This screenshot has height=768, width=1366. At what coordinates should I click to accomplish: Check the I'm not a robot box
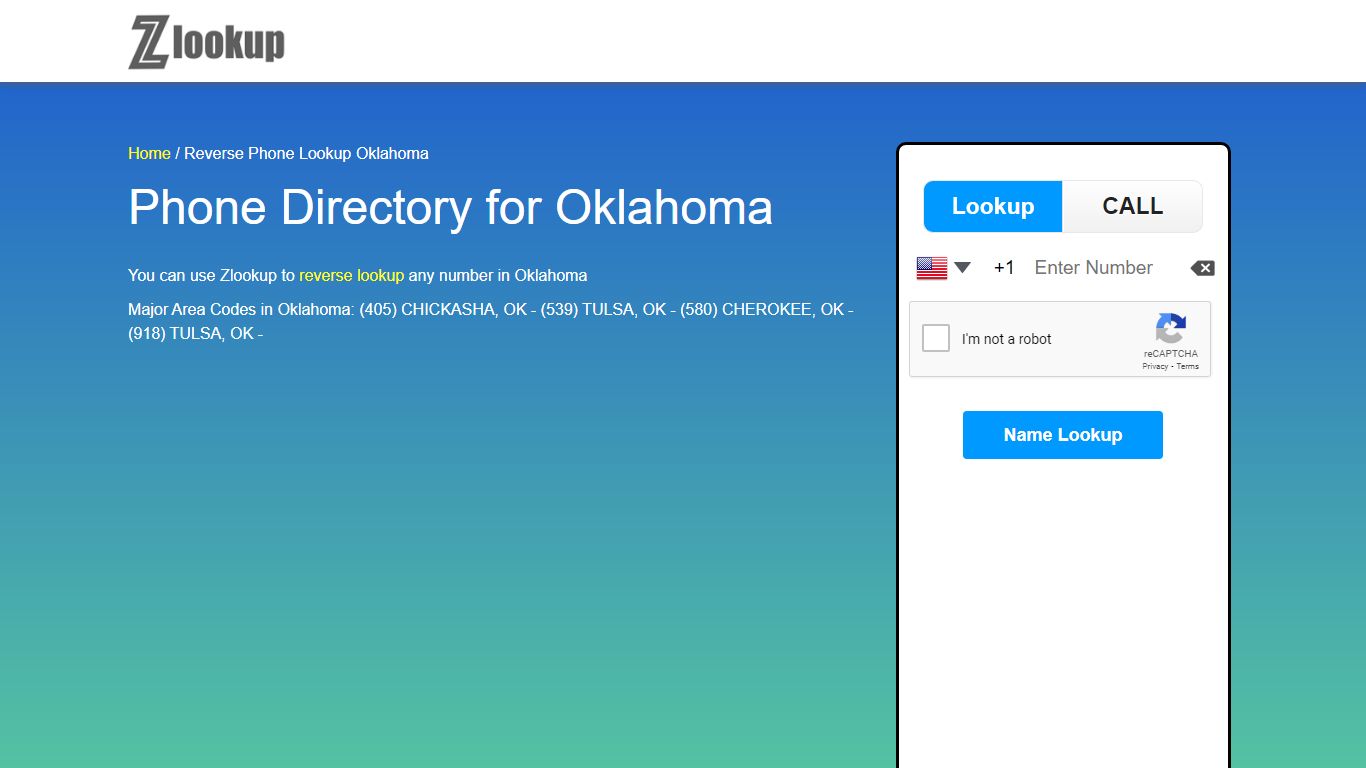[x=936, y=338]
